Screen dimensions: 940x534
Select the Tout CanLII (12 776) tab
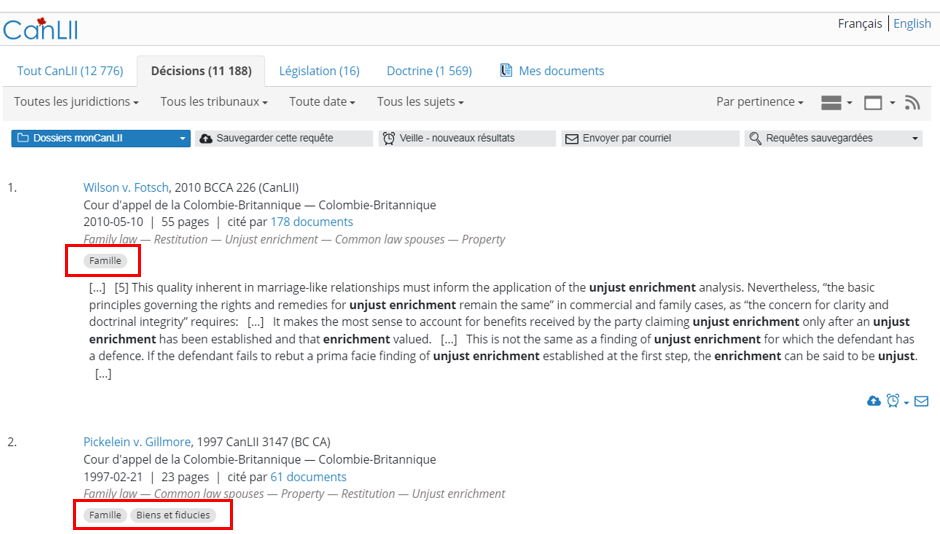pyautogui.click(x=70, y=71)
